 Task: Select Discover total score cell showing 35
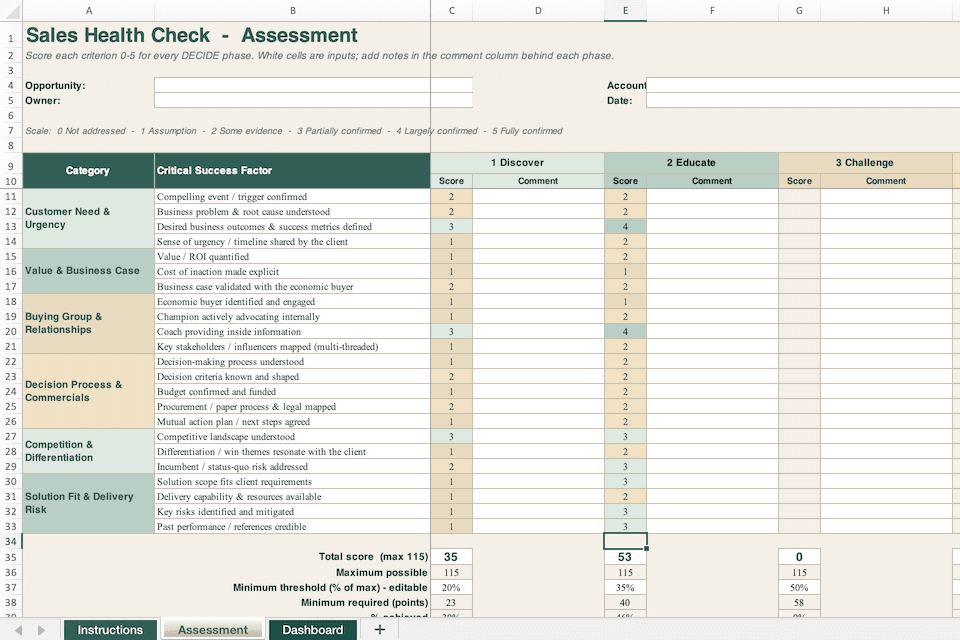[451, 557]
